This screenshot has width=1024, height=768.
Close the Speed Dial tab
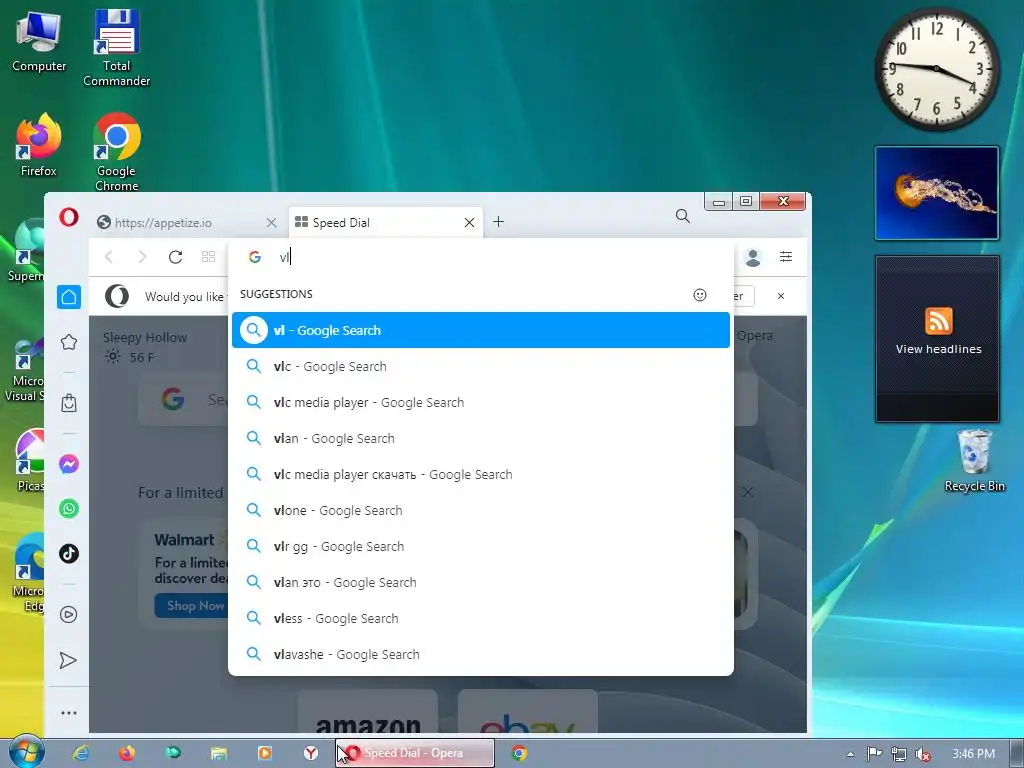tap(469, 223)
